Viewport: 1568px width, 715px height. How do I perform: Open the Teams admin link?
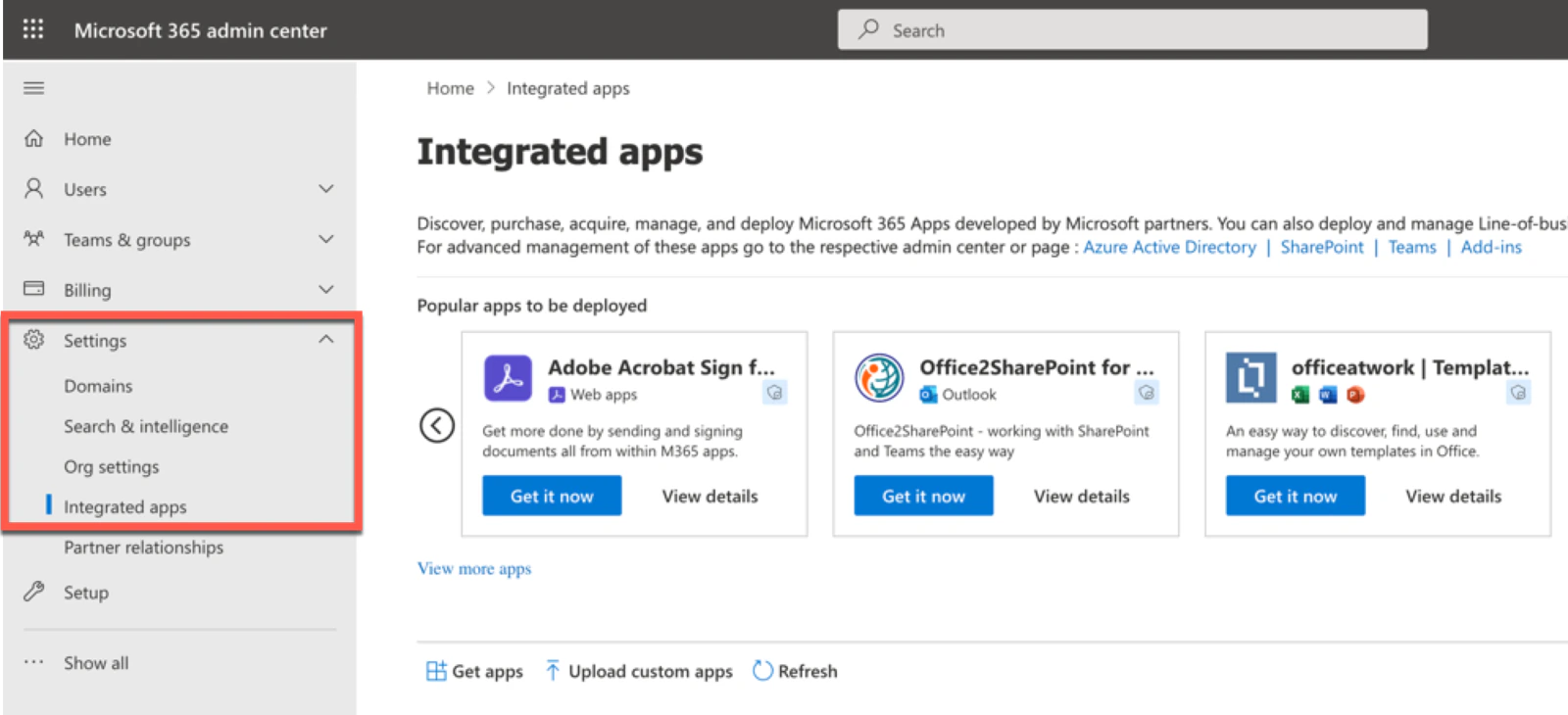pyautogui.click(x=1411, y=247)
